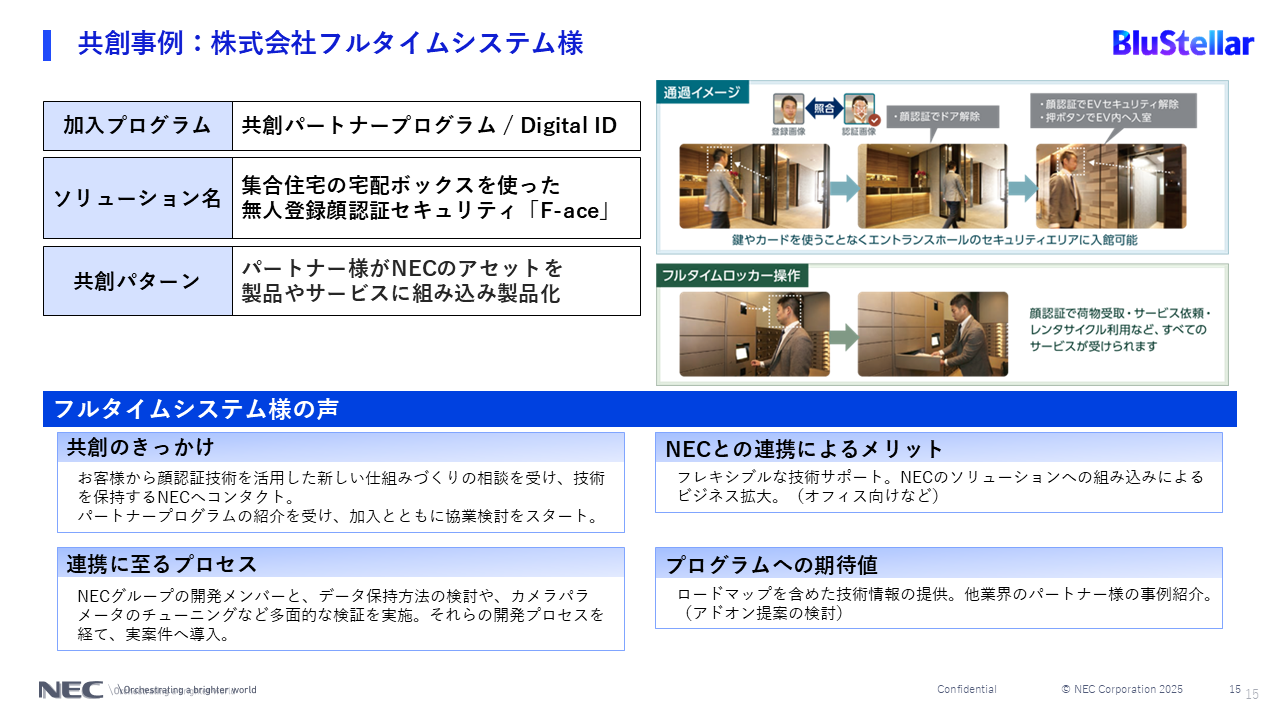The height and width of the screenshot is (720, 1280).
Task: Click the BluStellar logo
Action: 1183,43
